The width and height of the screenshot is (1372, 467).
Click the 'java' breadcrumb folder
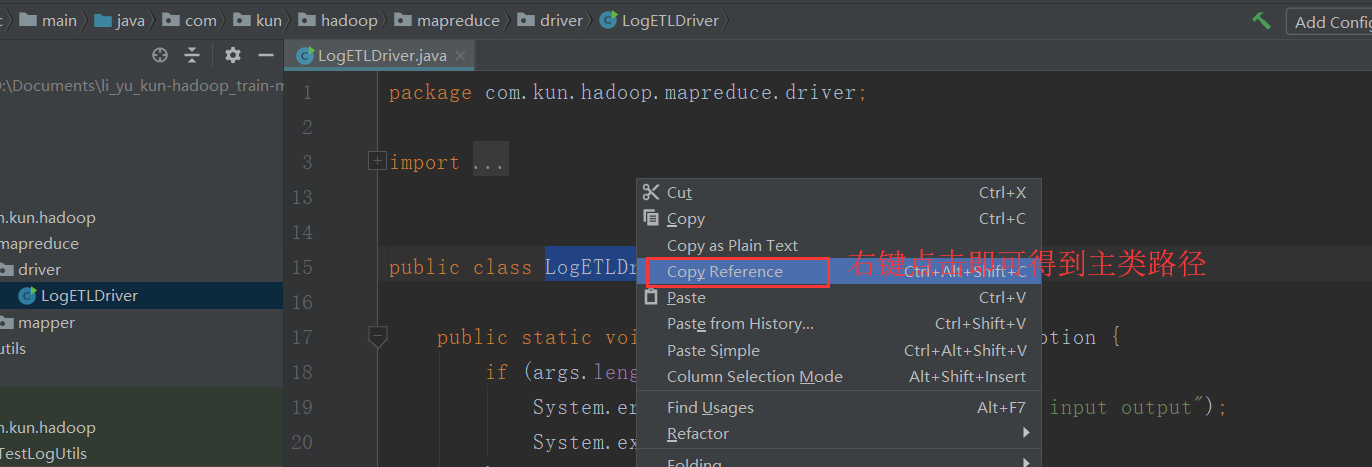click(x=119, y=20)
